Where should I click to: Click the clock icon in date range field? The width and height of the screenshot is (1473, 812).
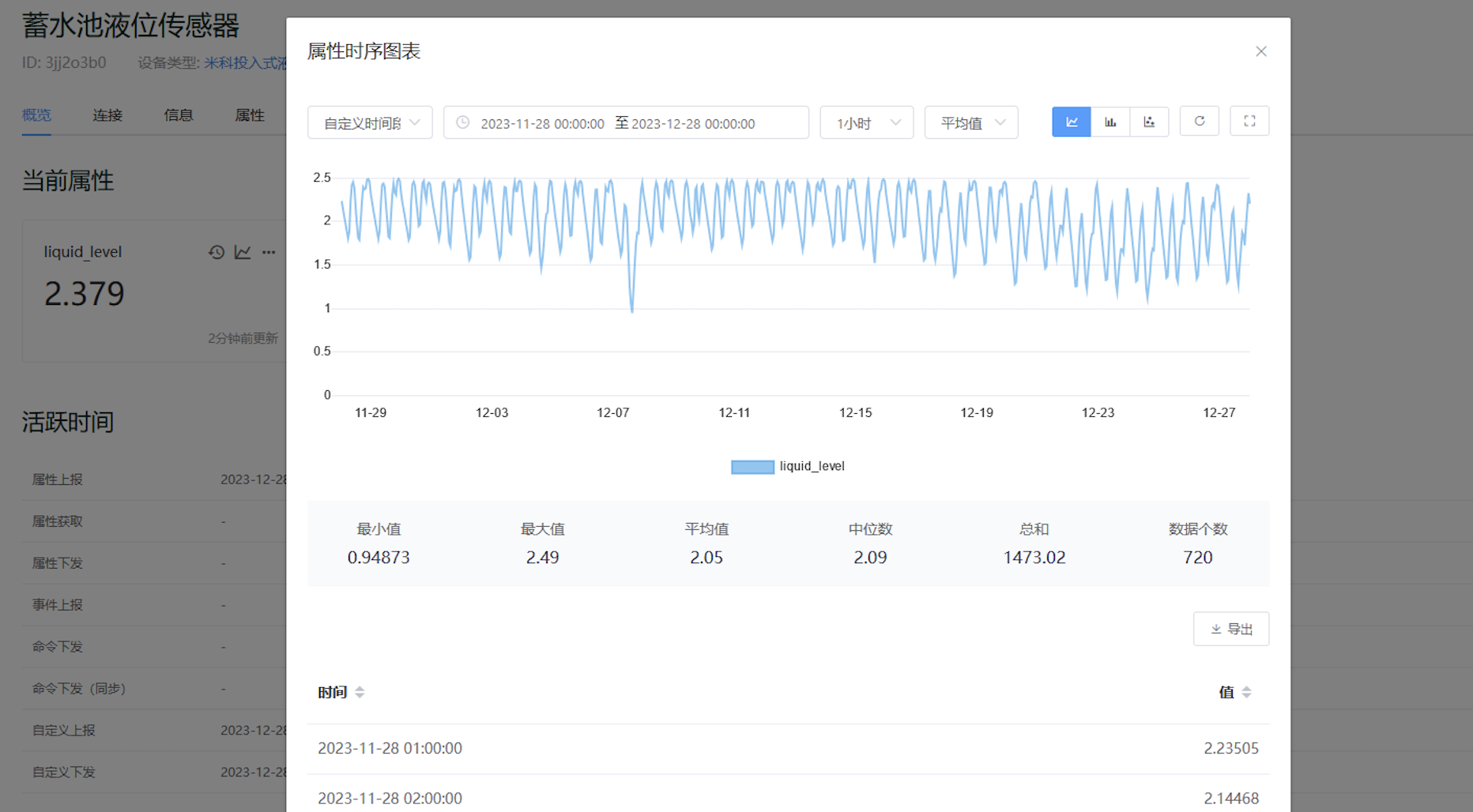[x=463, y=122]
